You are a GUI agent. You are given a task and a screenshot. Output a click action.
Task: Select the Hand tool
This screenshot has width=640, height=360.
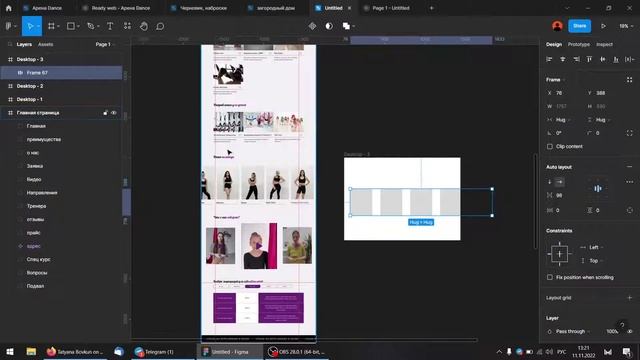click(x=144, y=26)
